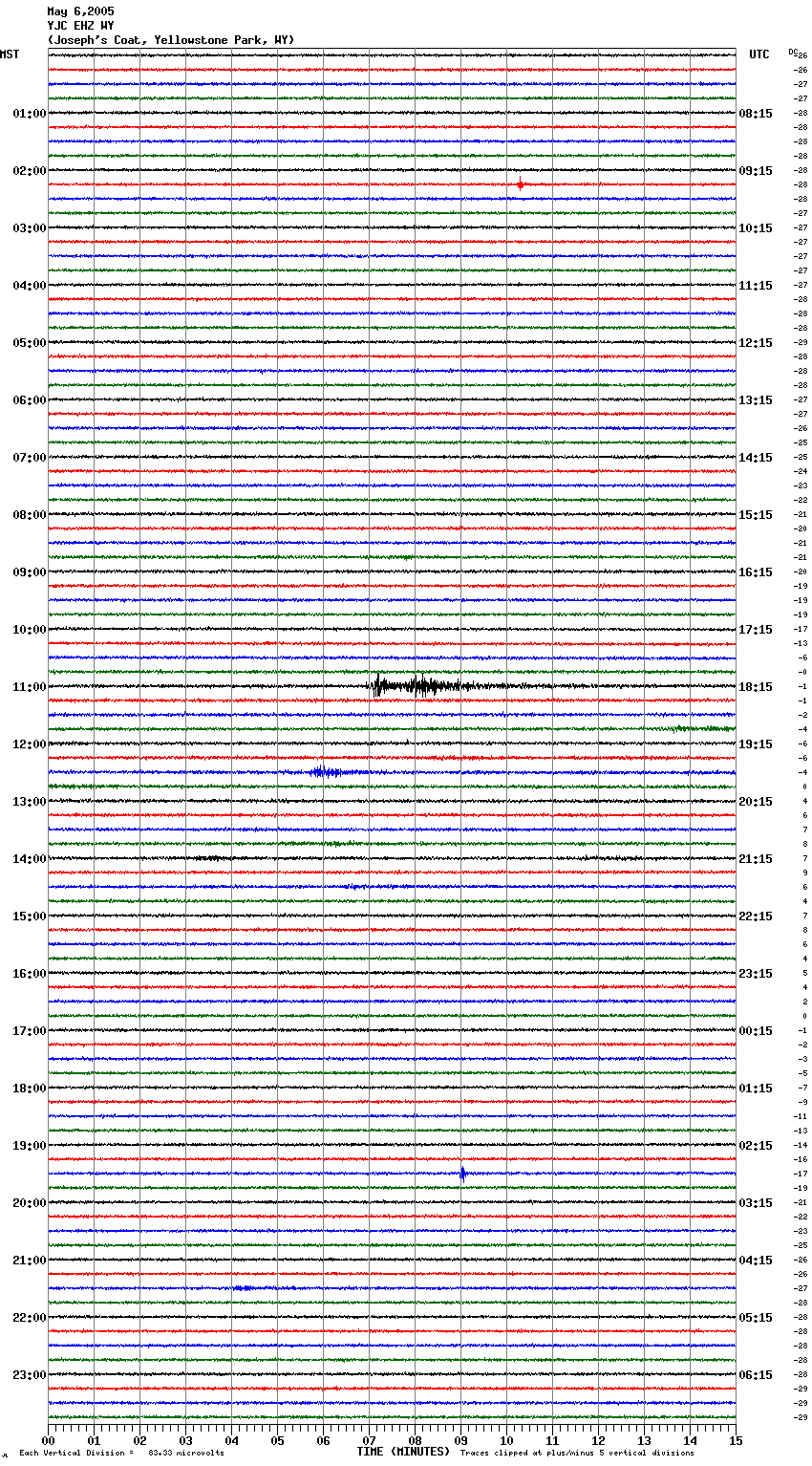Select the 22:00 MST time label

click(30, 1318)
